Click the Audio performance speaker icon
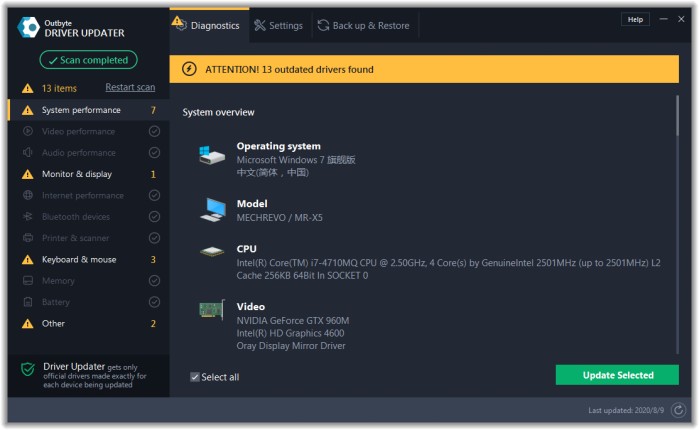699x430 pixels. [x=28, y=153]
